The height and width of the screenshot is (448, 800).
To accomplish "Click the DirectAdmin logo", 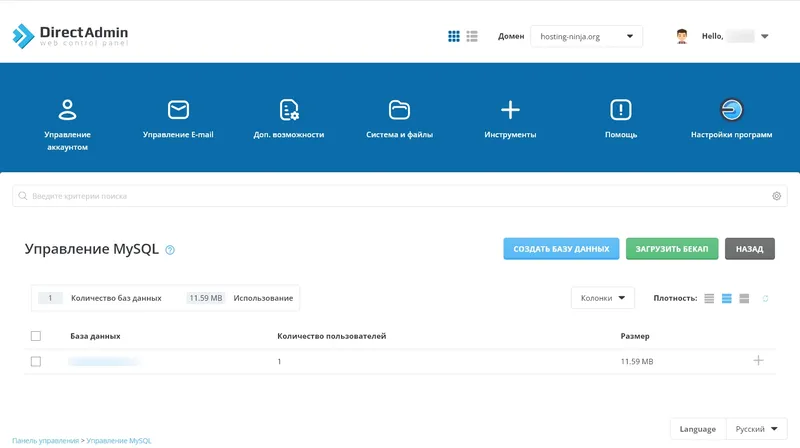I will (x=70, y=36).
